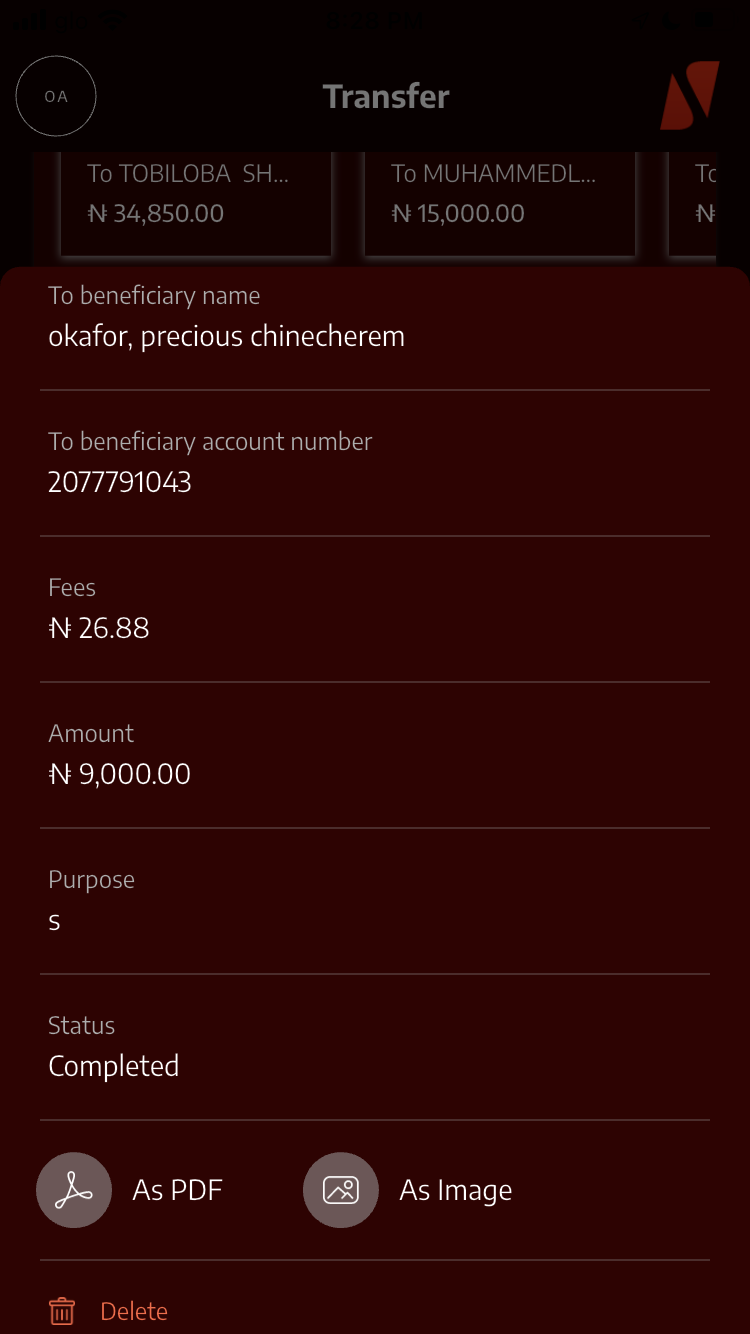The height and width of the screenshot is (1334, 750).
Task: Click the image export icon
Action: (x=341, y=1190)
